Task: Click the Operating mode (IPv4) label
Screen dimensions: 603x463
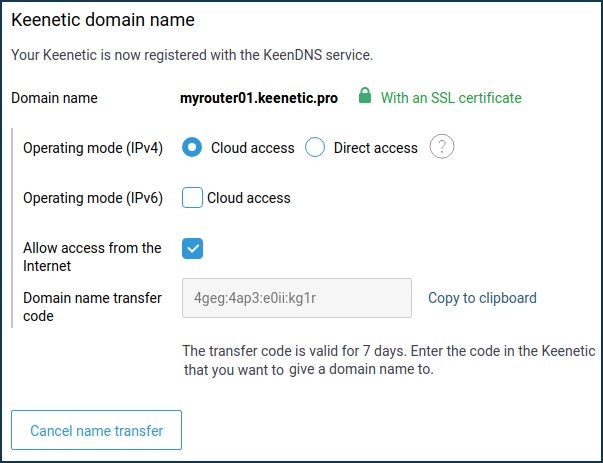Action: [93, 148]
